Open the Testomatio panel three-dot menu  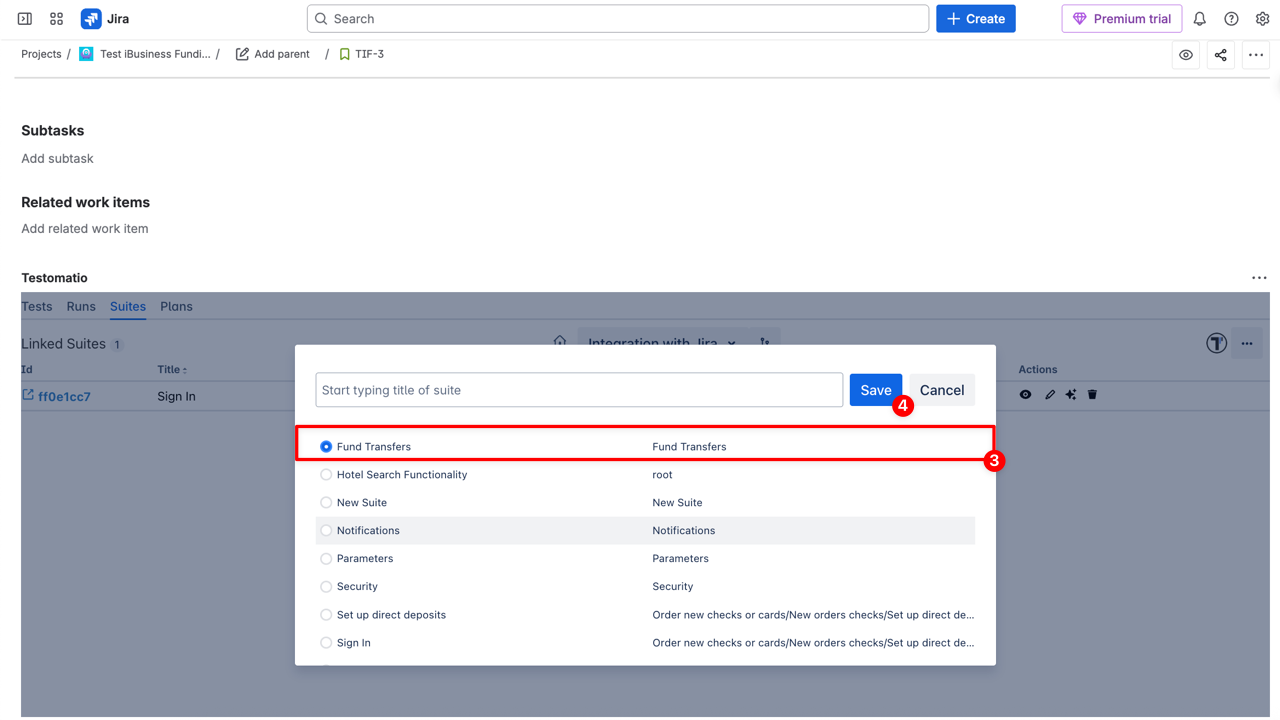[x=1259, y=278]
